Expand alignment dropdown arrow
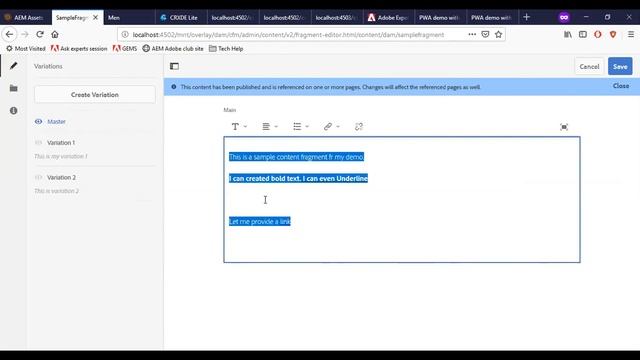 pyautogui.click(x=276, y=127)
